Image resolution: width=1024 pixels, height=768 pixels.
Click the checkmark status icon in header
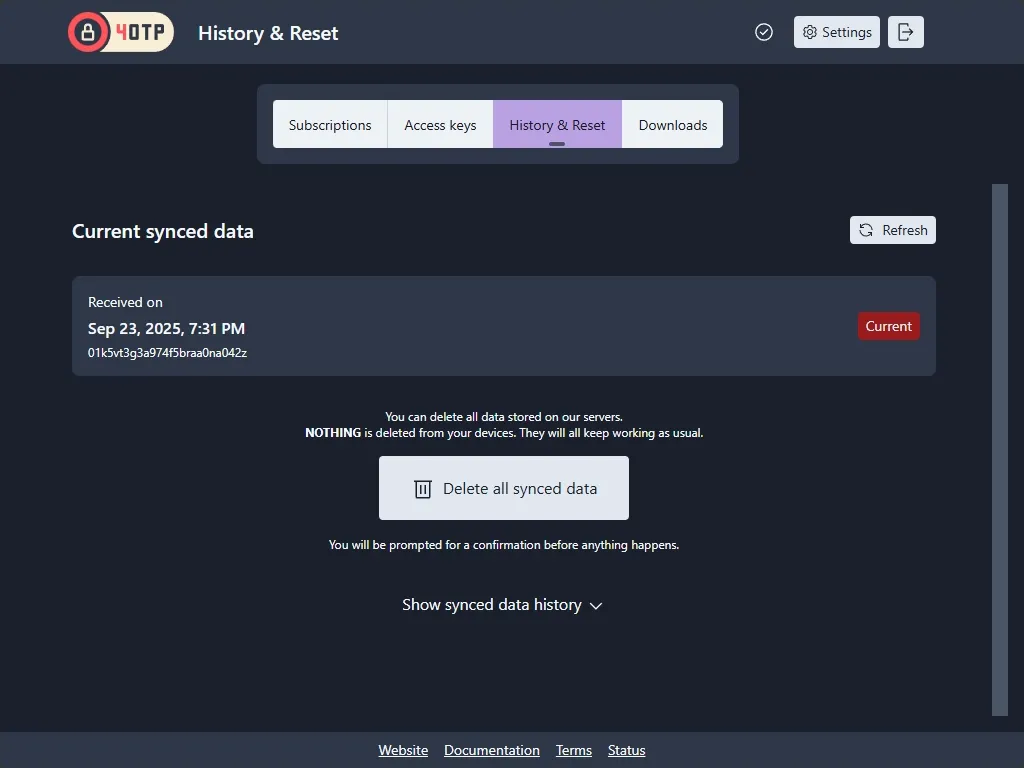764,32
